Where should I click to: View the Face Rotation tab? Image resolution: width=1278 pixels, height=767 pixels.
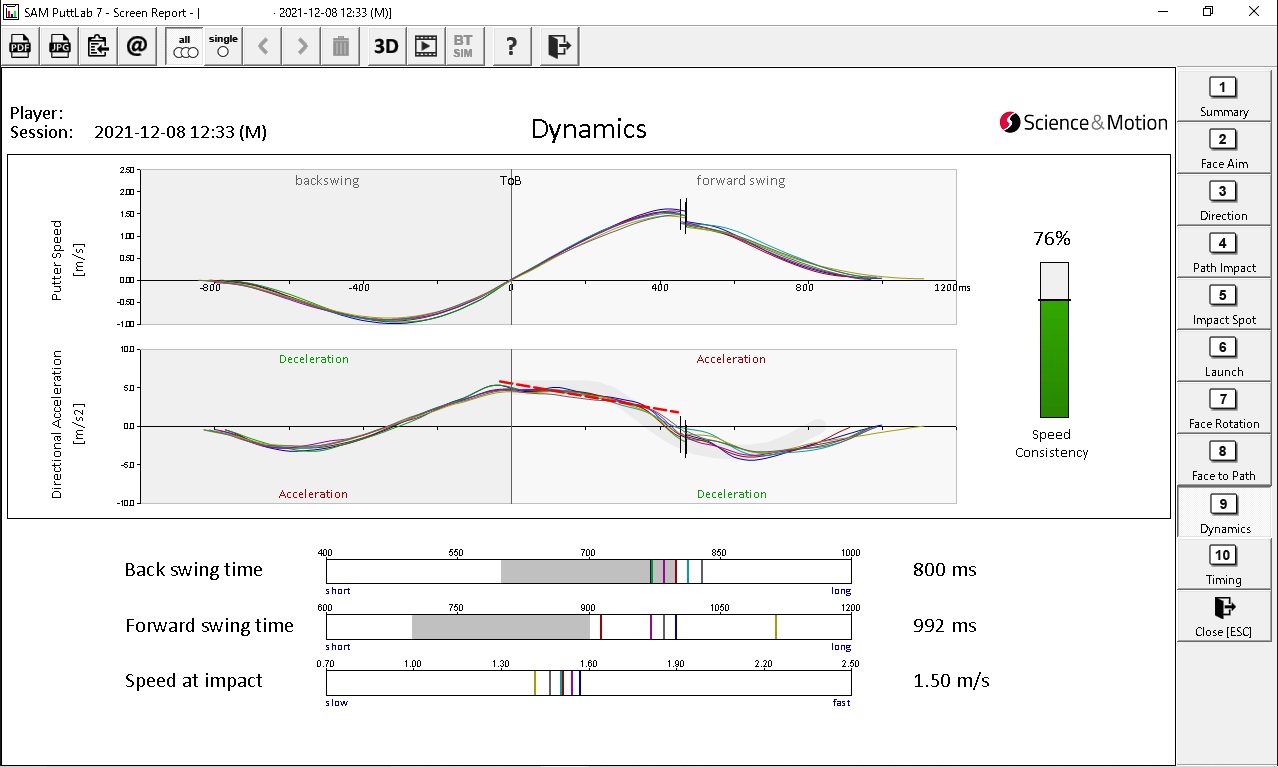pyautogui.click(x=1223, y=408)
